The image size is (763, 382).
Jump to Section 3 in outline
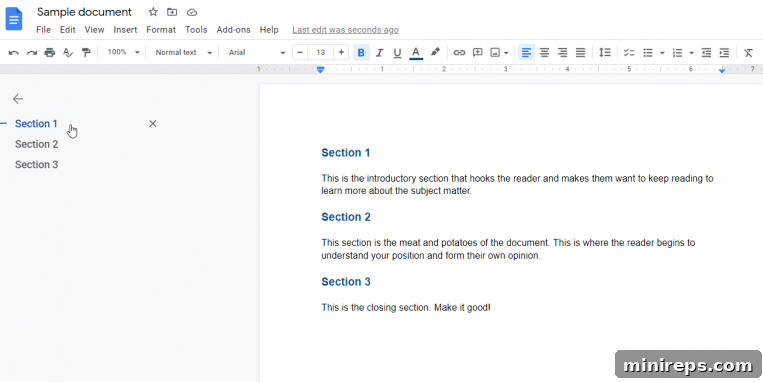click(x=36, y=164)
